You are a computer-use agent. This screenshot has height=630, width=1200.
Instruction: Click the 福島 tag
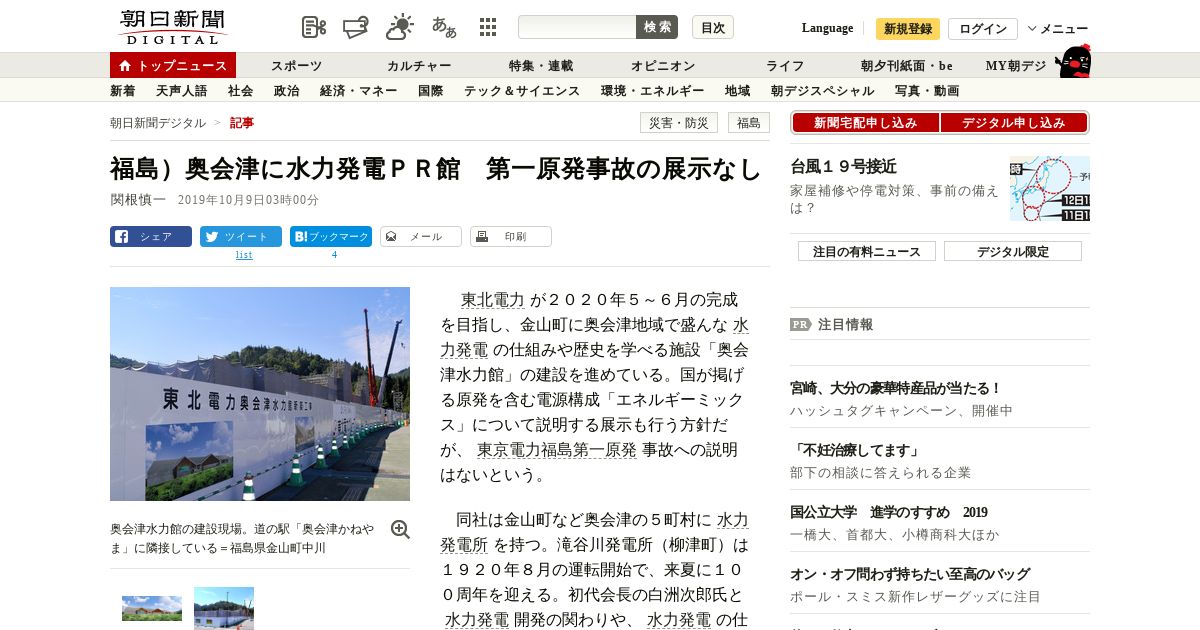749,123
